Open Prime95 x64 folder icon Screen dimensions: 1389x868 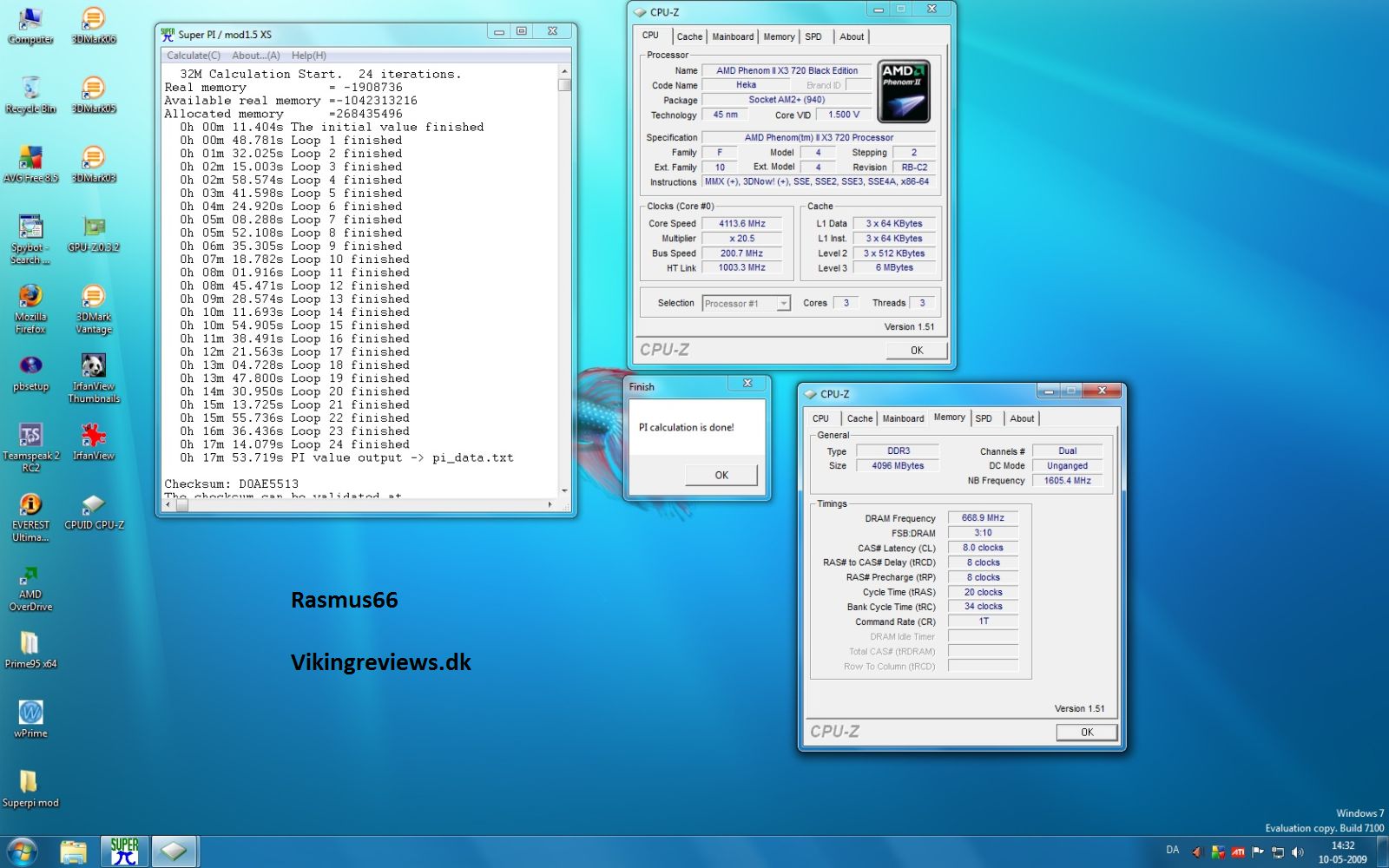click(x=30, y=649)
